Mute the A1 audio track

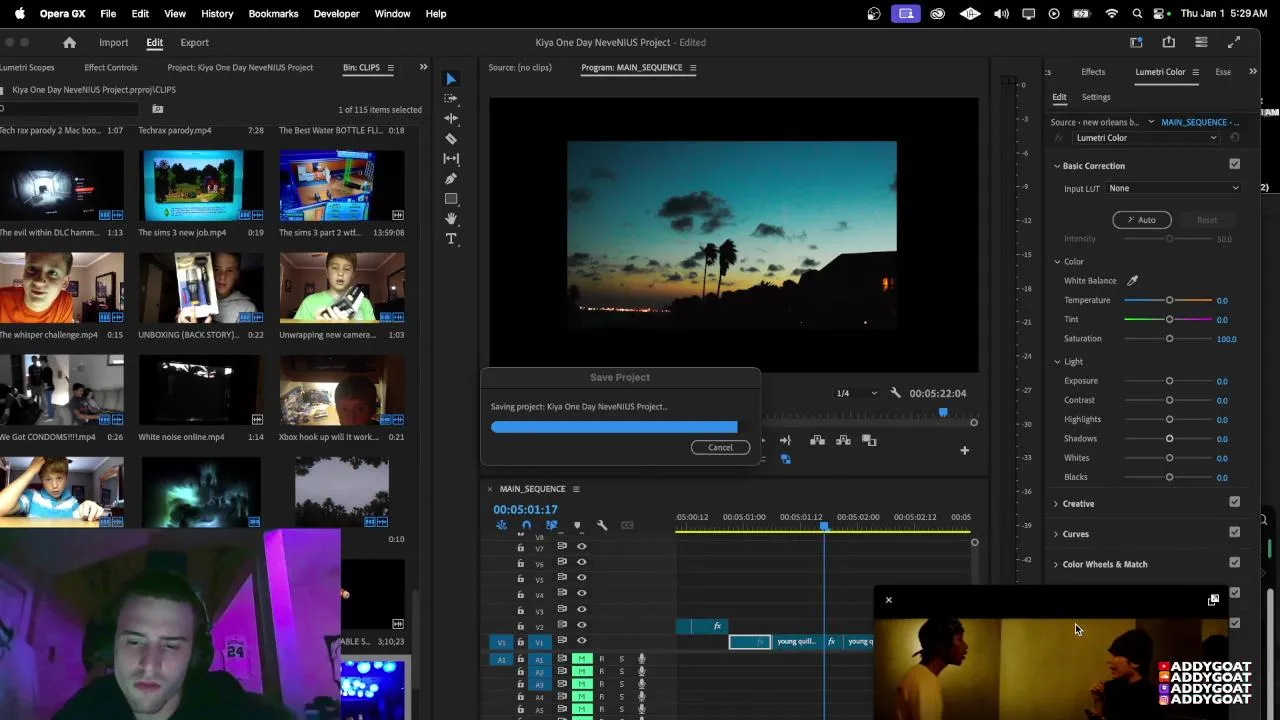point(582,659)
